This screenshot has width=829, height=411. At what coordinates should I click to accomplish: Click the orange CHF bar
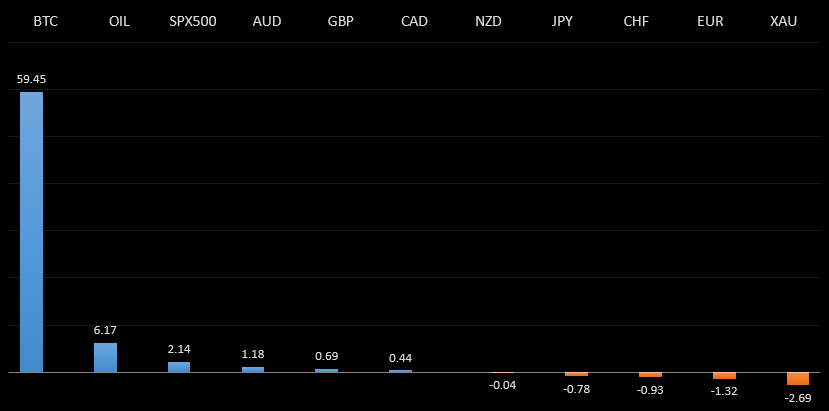coord(650,374)
